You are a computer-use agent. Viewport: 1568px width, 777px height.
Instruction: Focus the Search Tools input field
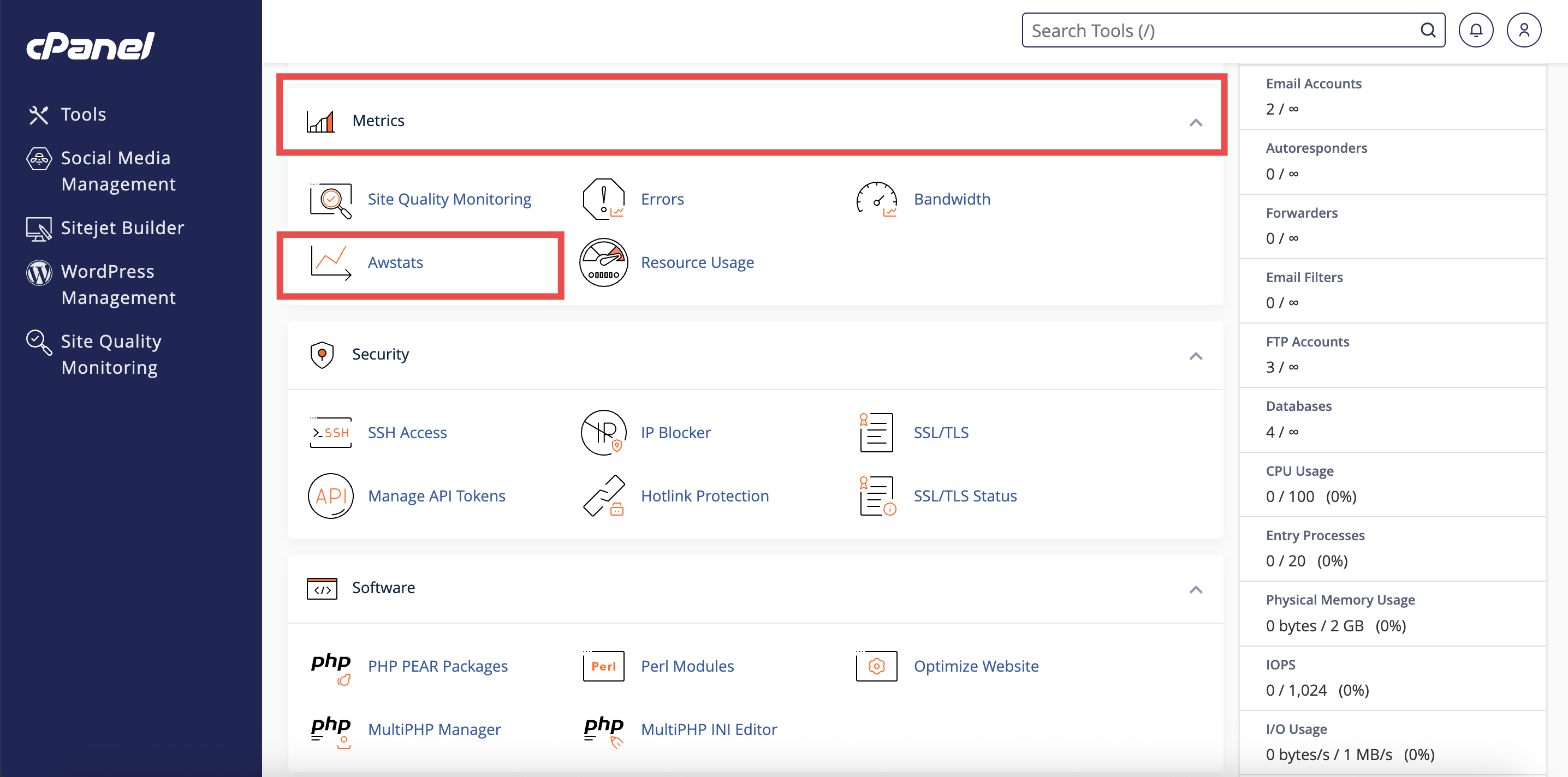1217,31
